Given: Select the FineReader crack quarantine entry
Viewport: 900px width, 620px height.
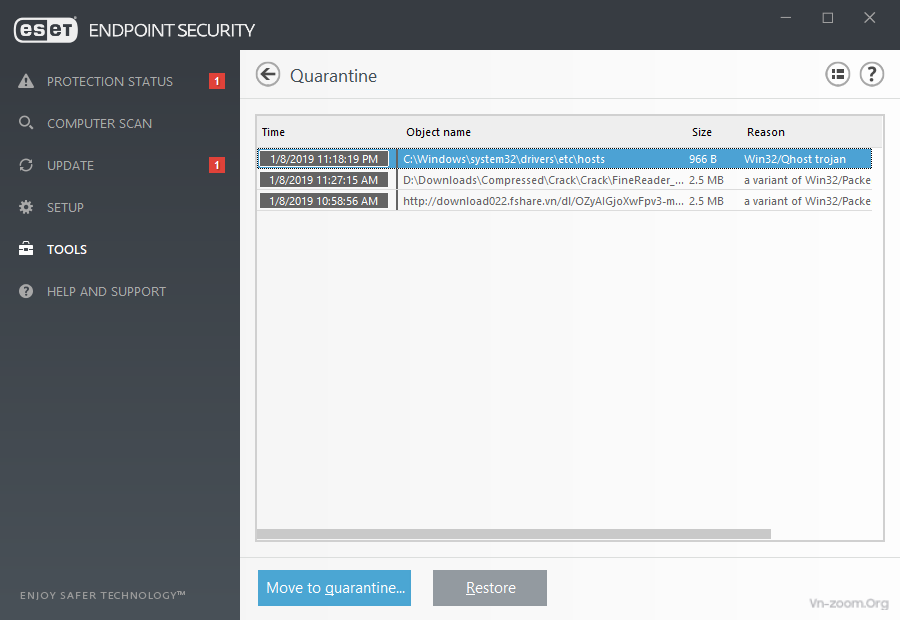Looking at the screenshot, I should pyautogui.click(x=543, y=180).
